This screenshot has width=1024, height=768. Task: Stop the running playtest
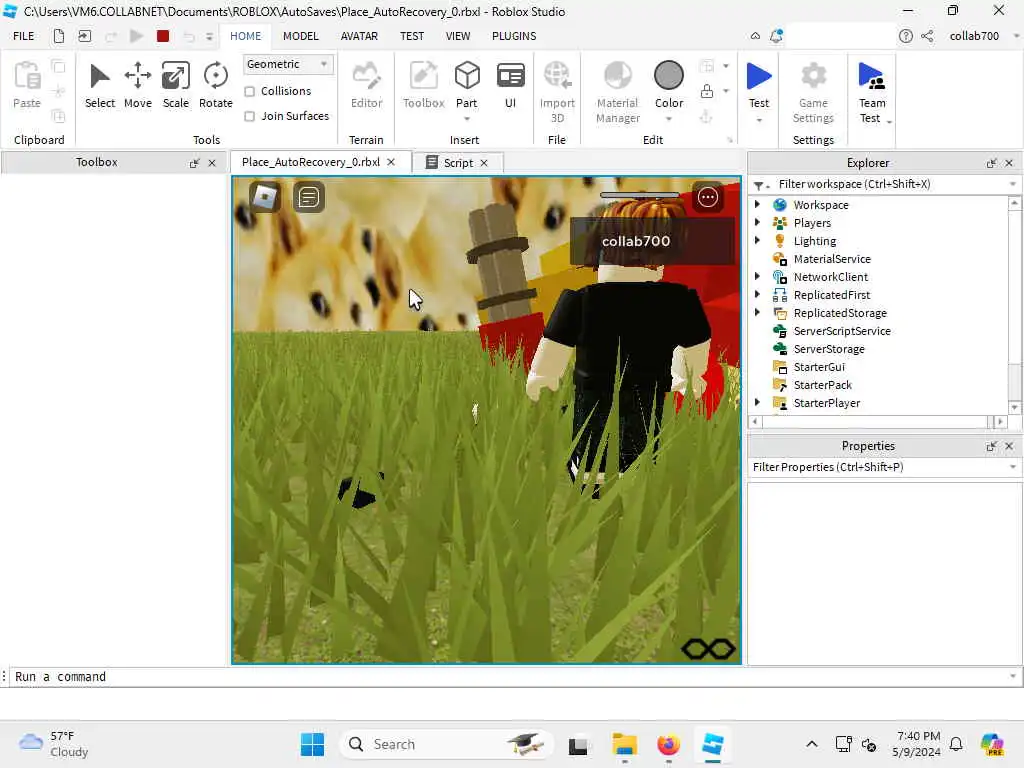coord(163,36)
